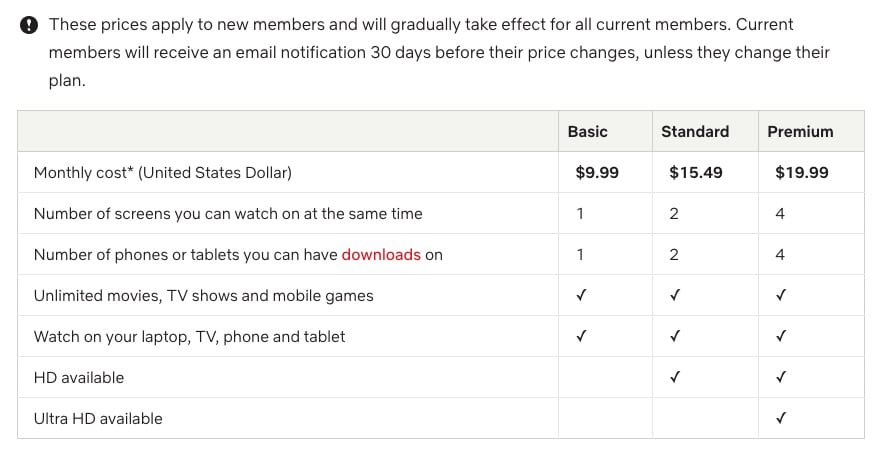
Task: Click Premium screens count of 4
Action: [x=780, y=214]
